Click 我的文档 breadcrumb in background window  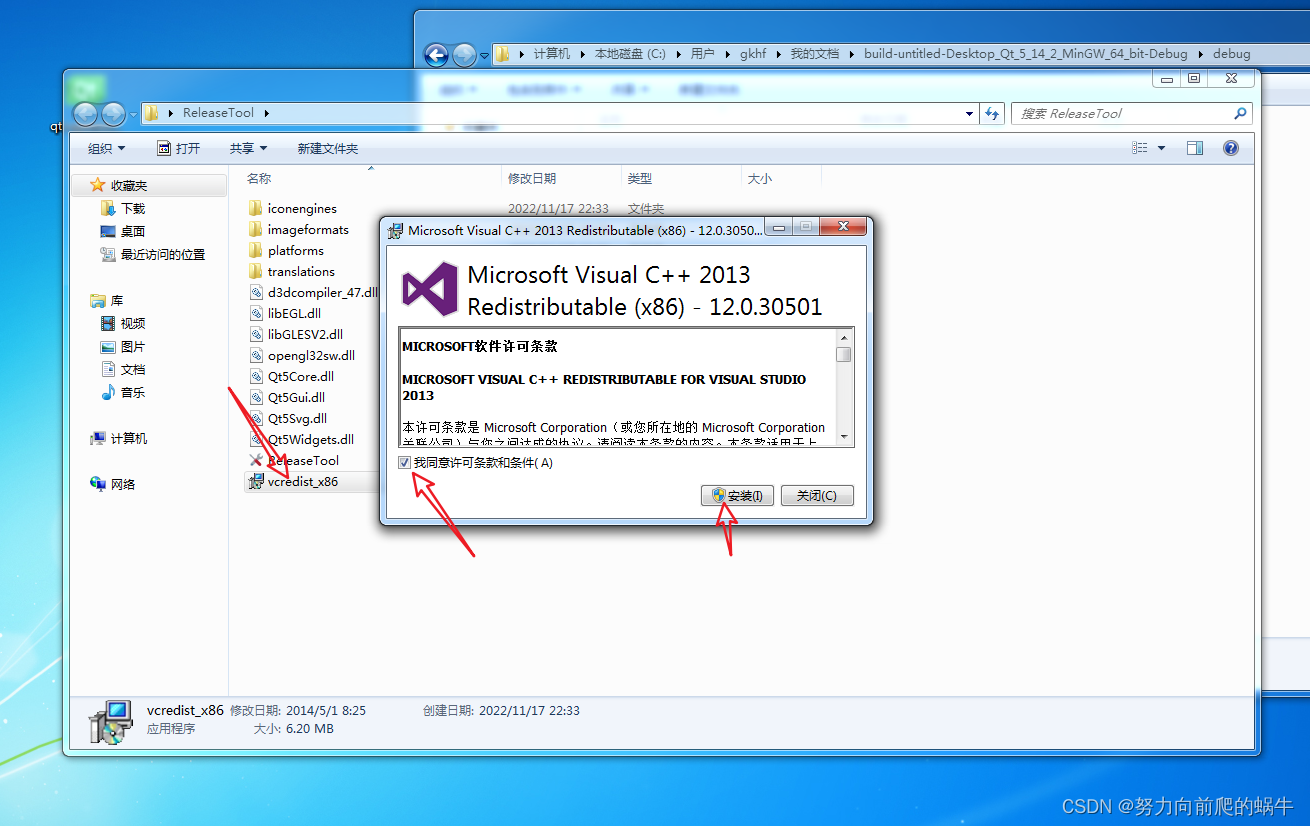coord(814,54)
